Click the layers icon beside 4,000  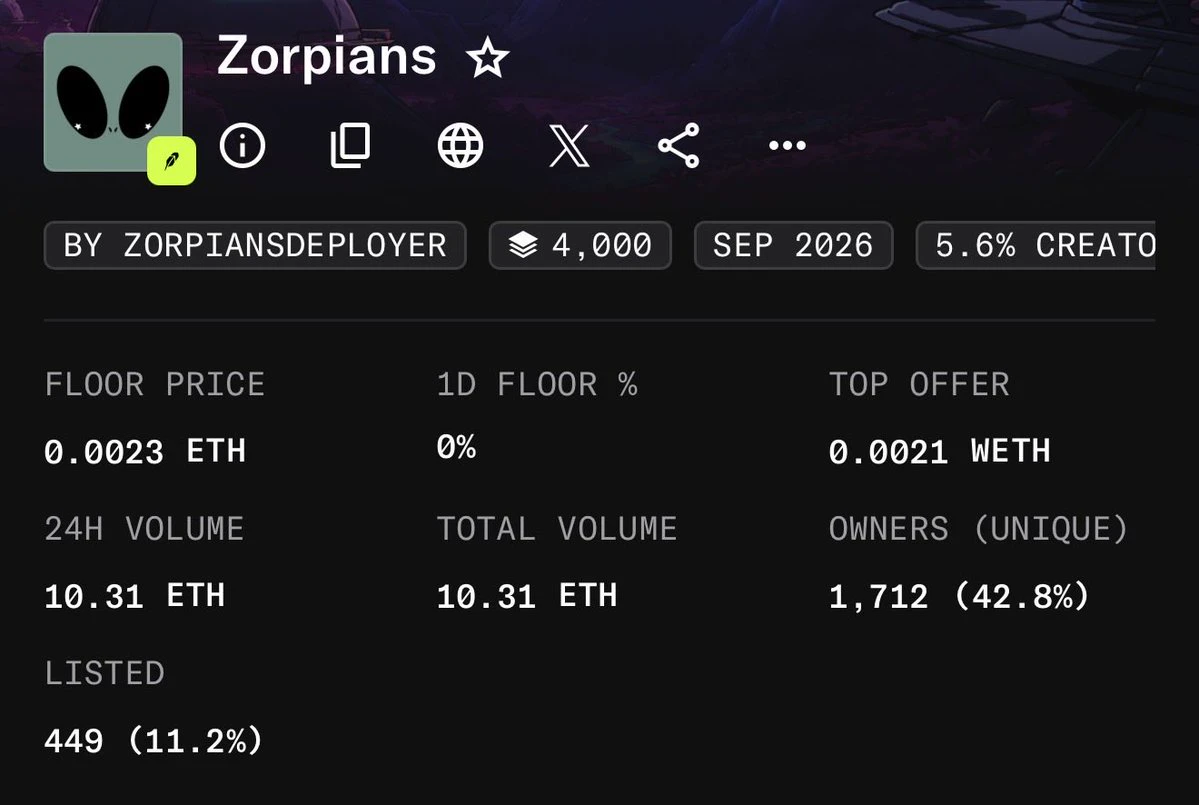[x=523, y=245]
